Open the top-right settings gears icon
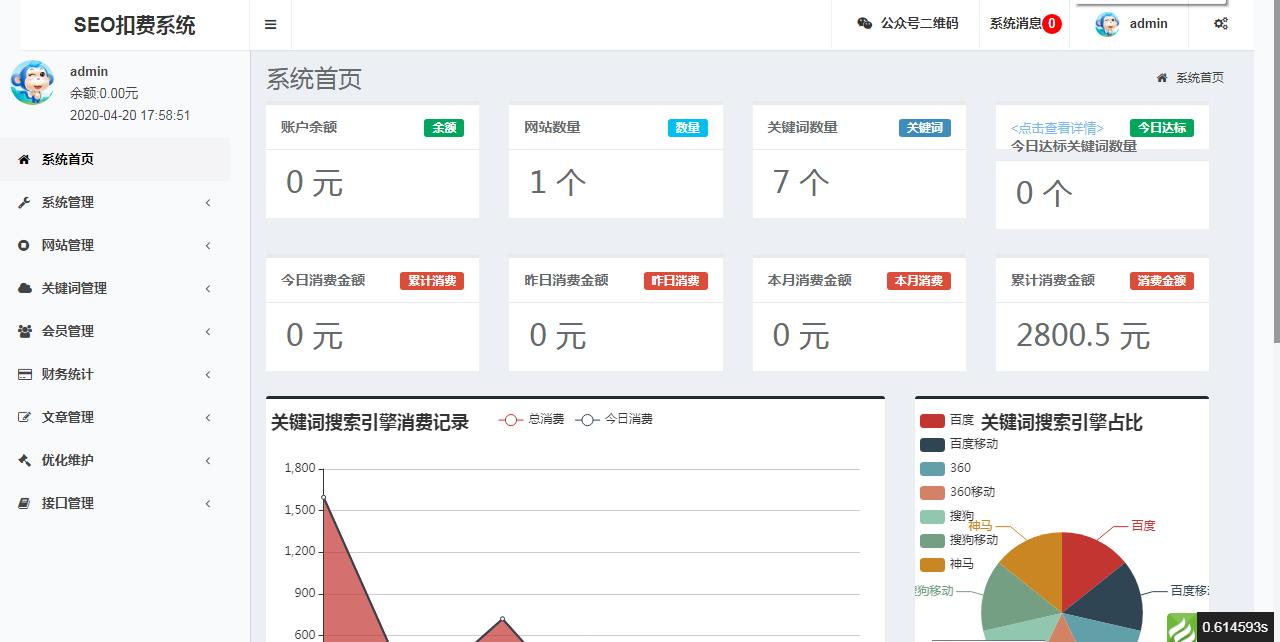 pyautogui.click(x=1221, y=24)
